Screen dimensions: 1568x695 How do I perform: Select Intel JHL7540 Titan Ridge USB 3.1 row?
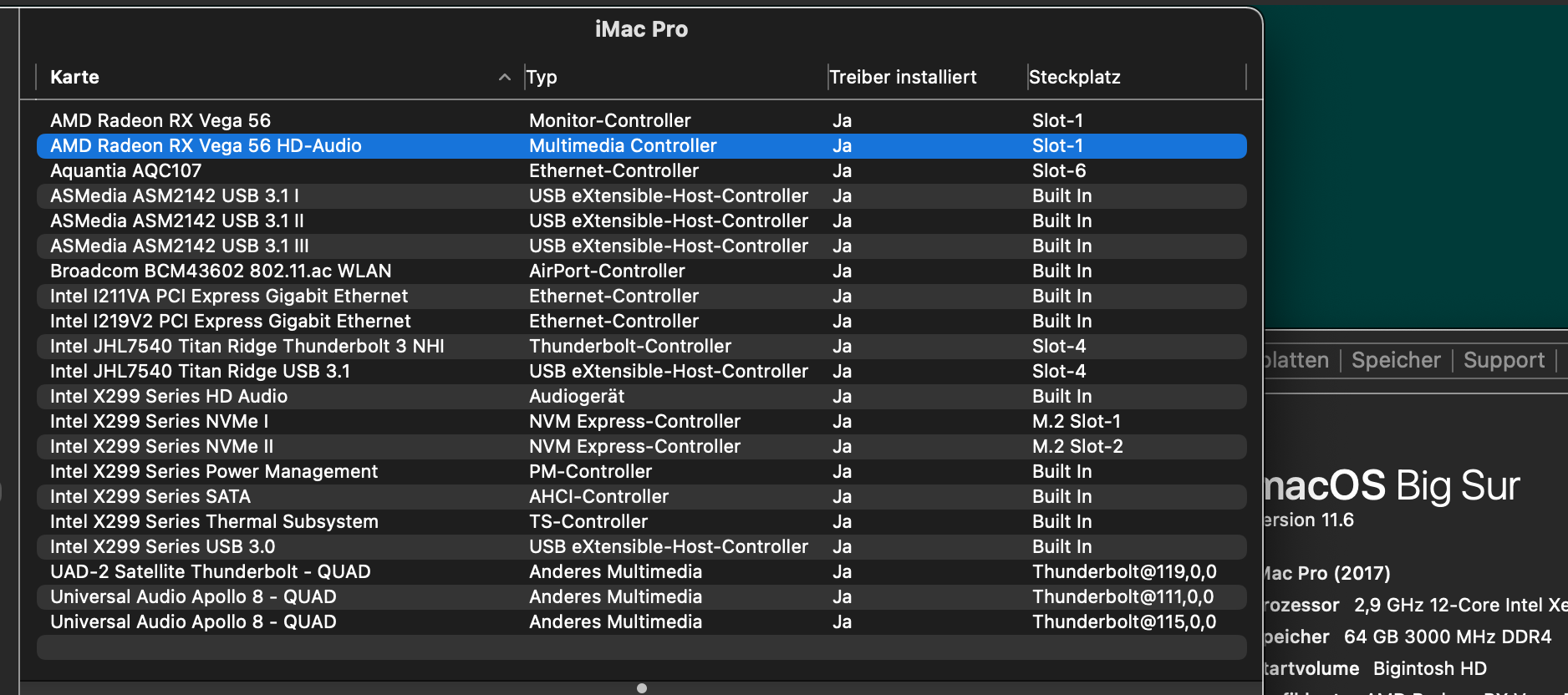pos(641,371)
